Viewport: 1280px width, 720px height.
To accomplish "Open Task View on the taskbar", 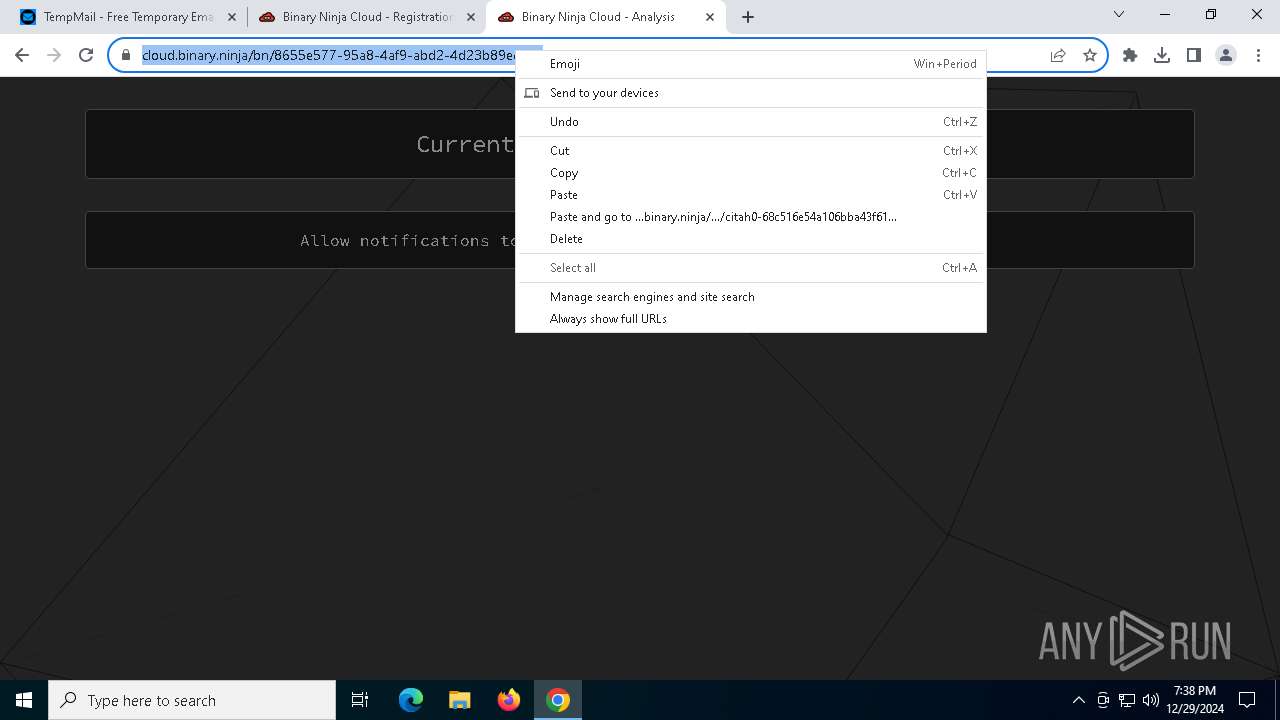I will tap(360, 700).
